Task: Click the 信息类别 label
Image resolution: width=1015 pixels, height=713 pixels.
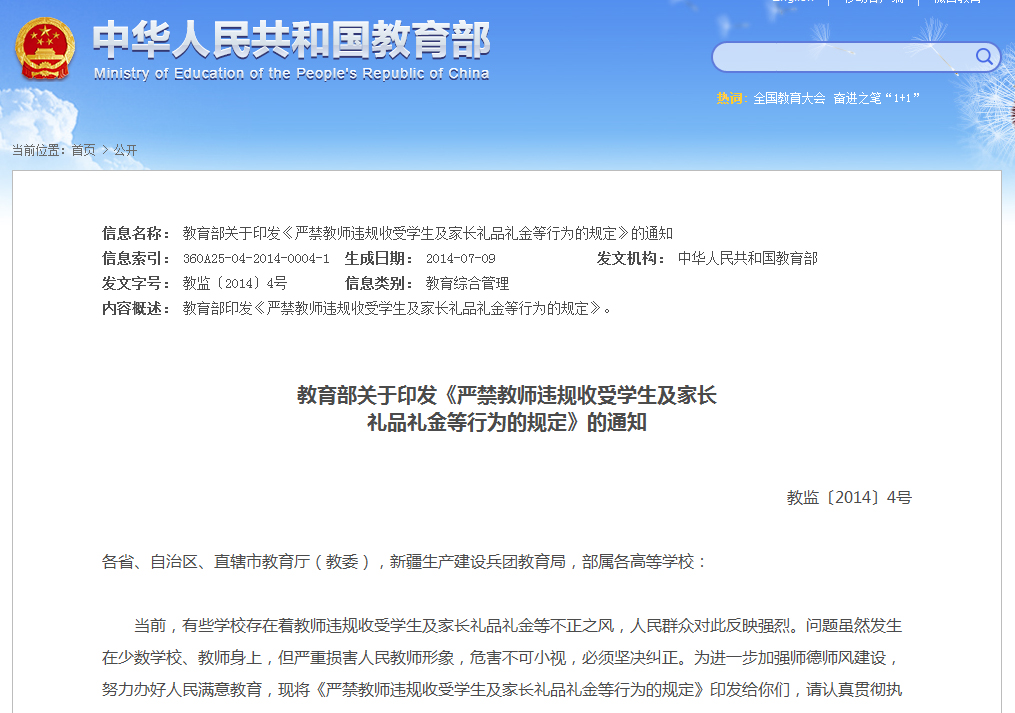Action: click(x=378, y=283)
